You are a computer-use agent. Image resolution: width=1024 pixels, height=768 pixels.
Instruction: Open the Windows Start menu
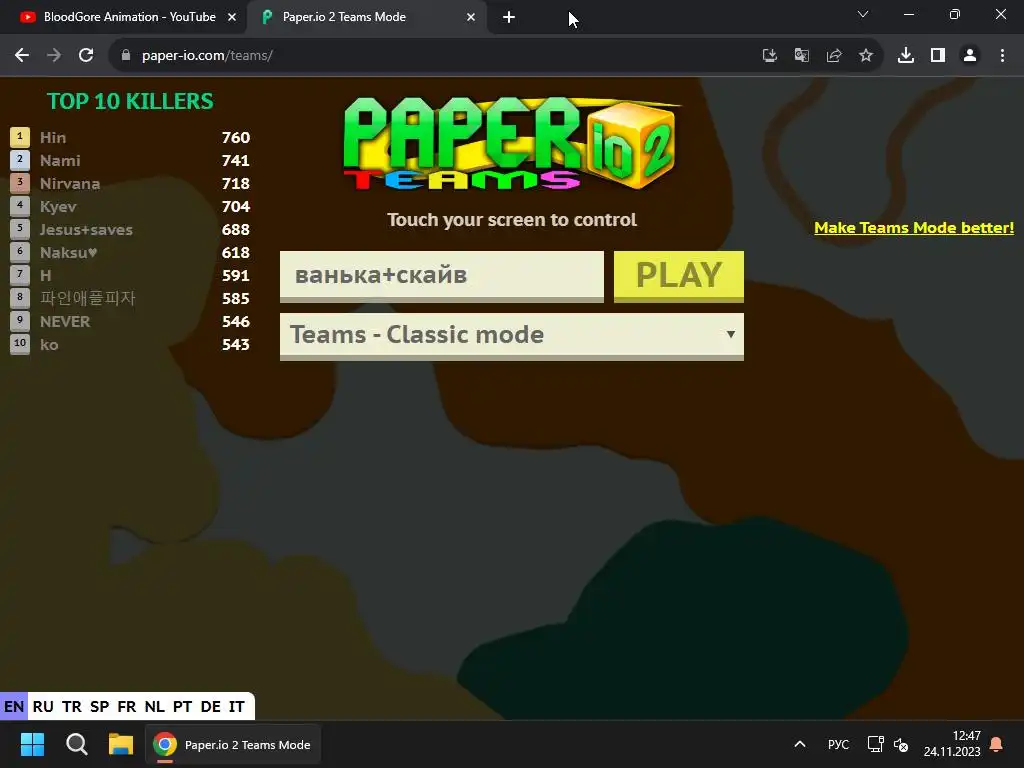[33, 744]
